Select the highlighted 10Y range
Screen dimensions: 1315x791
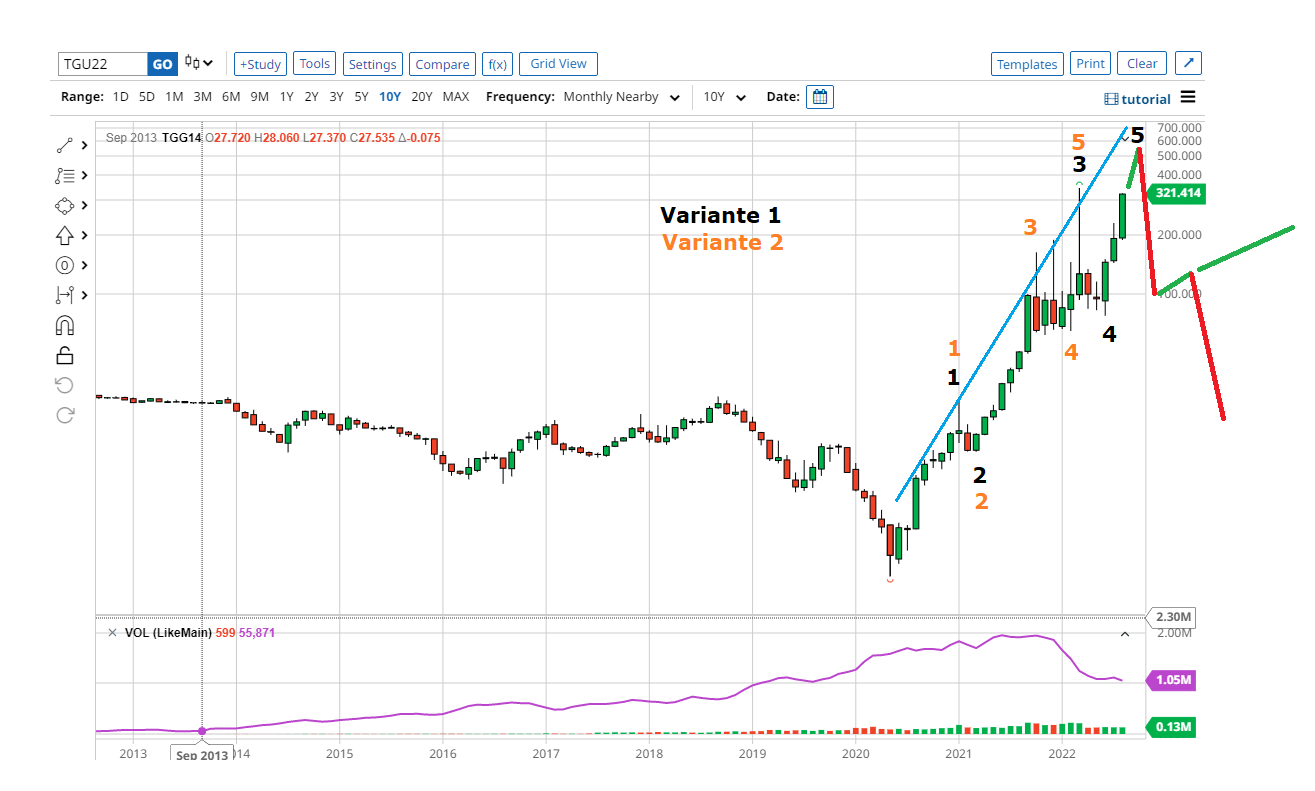point(390,97)
